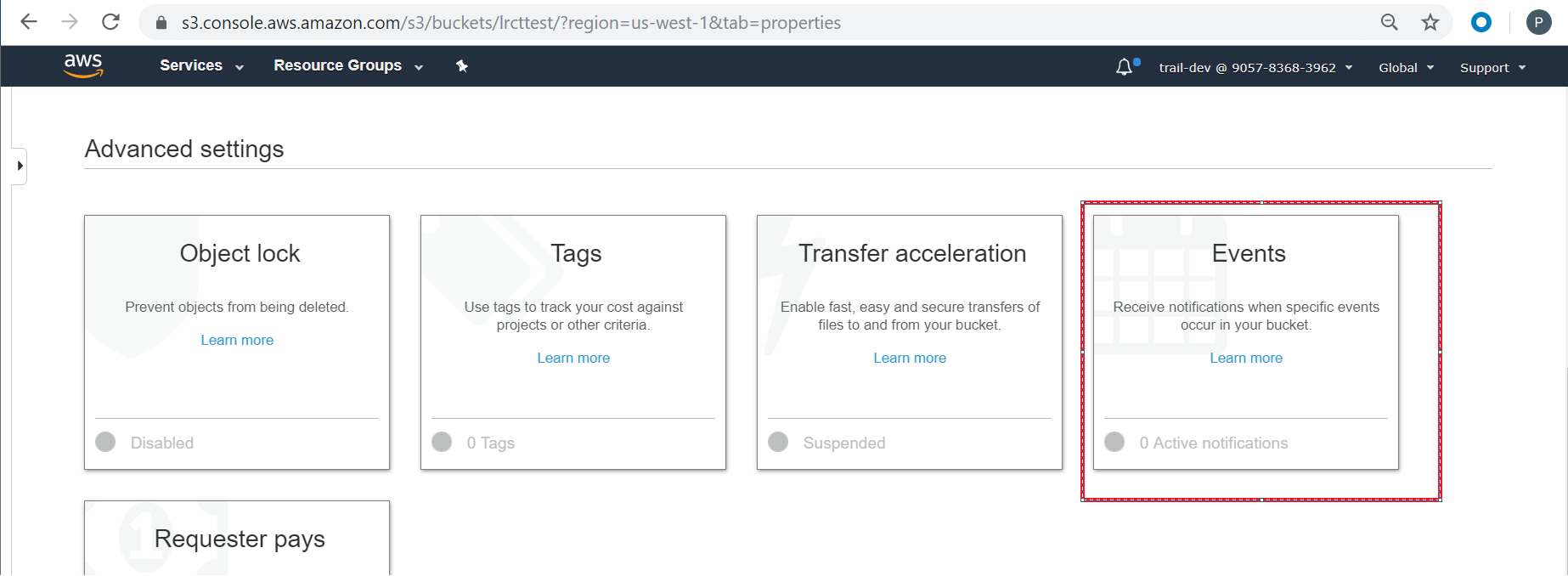The image size is (1568, 576).
Task: Click the 0 Tags status circle
Action: point(442,442)
